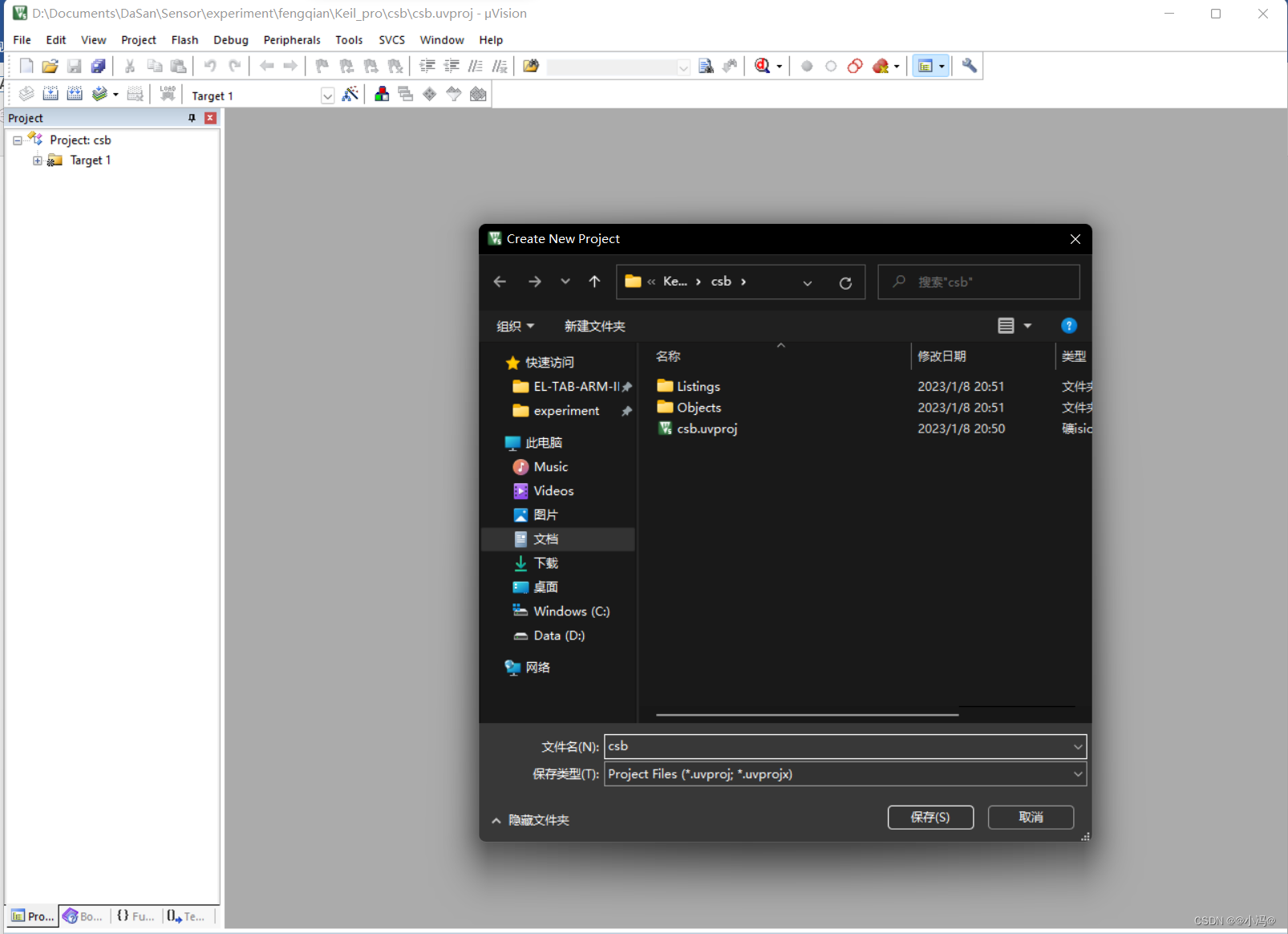Expand the Target 1 tree node
Screen dimensions: 1288x934
coord(37,160)
